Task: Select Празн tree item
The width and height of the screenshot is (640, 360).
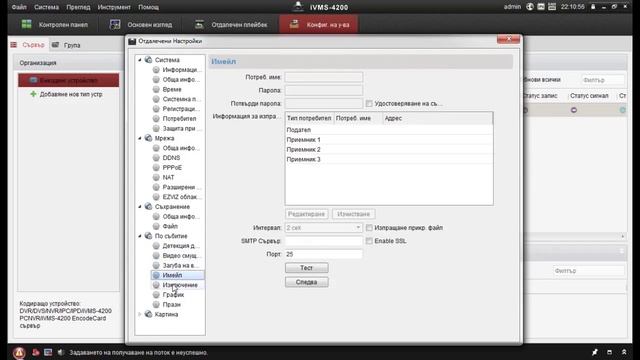Action: pos(171,304)
